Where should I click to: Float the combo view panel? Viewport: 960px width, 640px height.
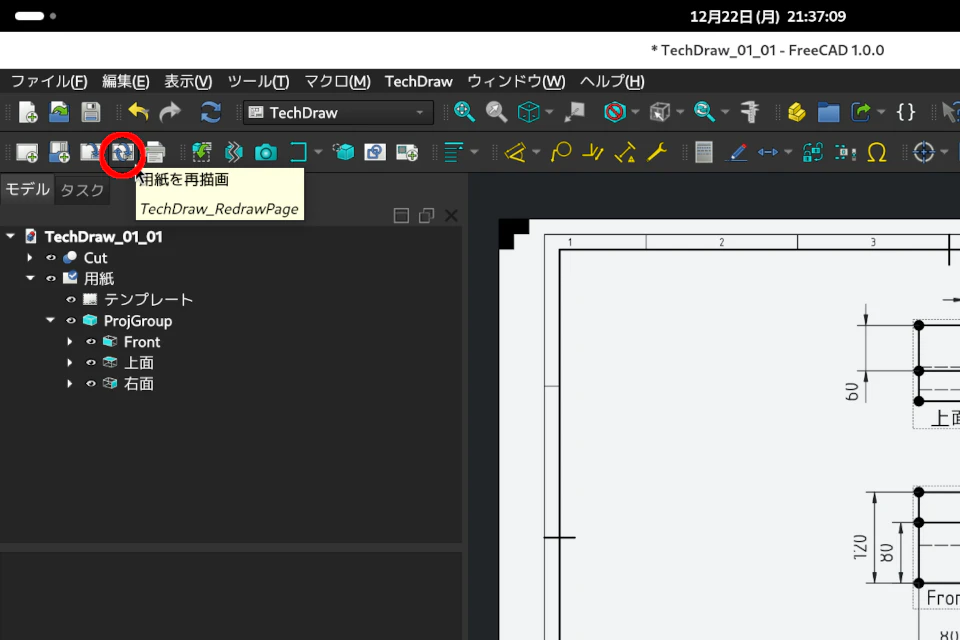pos(426,216)
